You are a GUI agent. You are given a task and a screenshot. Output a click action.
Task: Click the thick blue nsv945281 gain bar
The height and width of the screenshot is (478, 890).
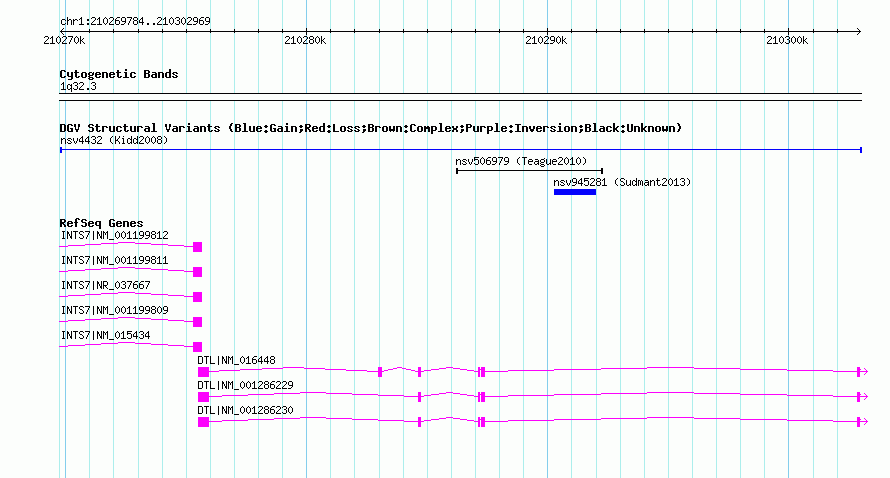point(575,192)
